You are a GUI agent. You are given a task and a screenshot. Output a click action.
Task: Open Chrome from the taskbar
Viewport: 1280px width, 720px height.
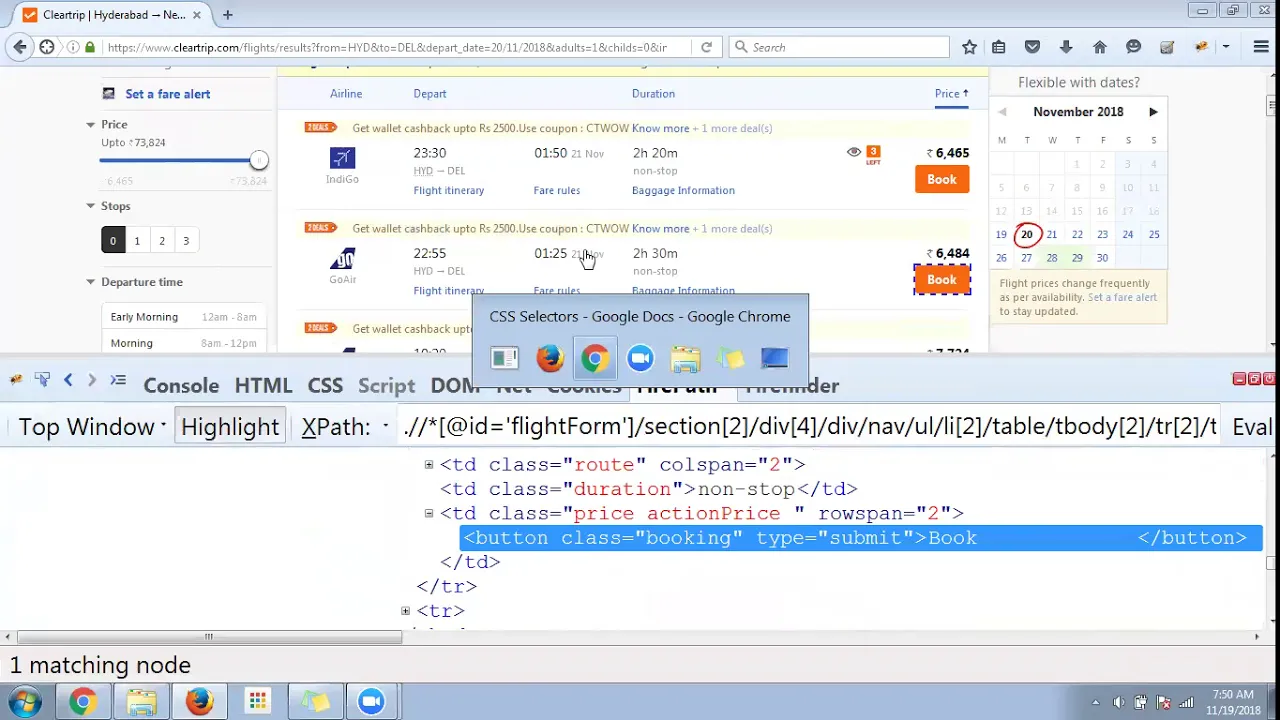83,702
